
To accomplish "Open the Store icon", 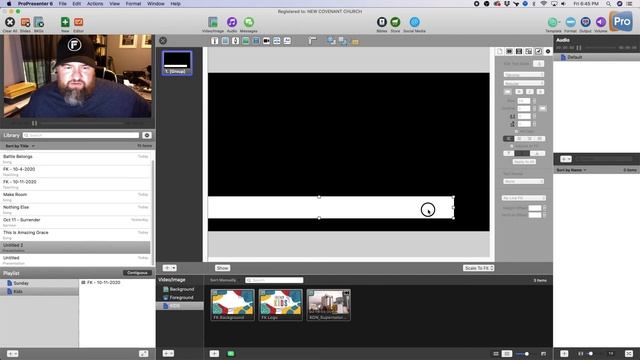I will [395, 22].
